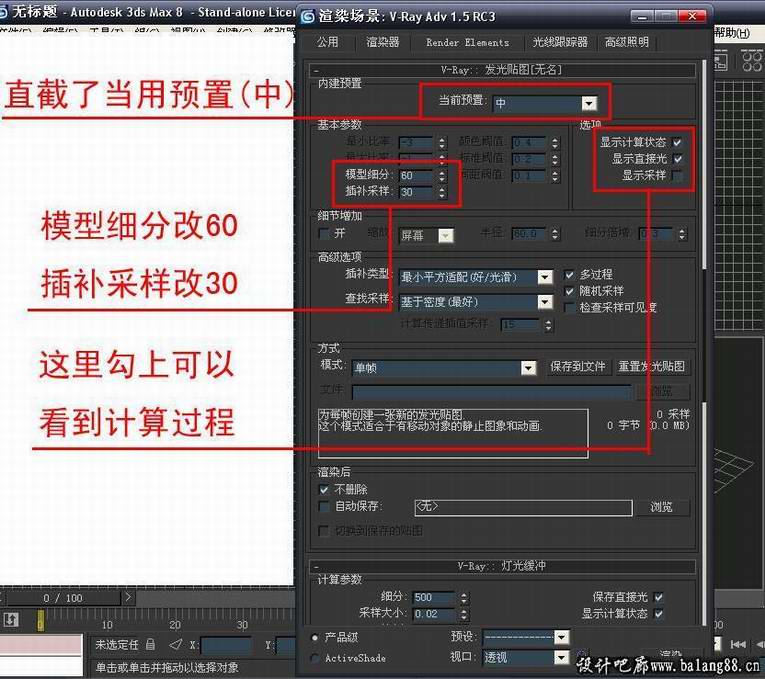
Task: Click the time slider next-frame arrow
Action: [128, 597]
